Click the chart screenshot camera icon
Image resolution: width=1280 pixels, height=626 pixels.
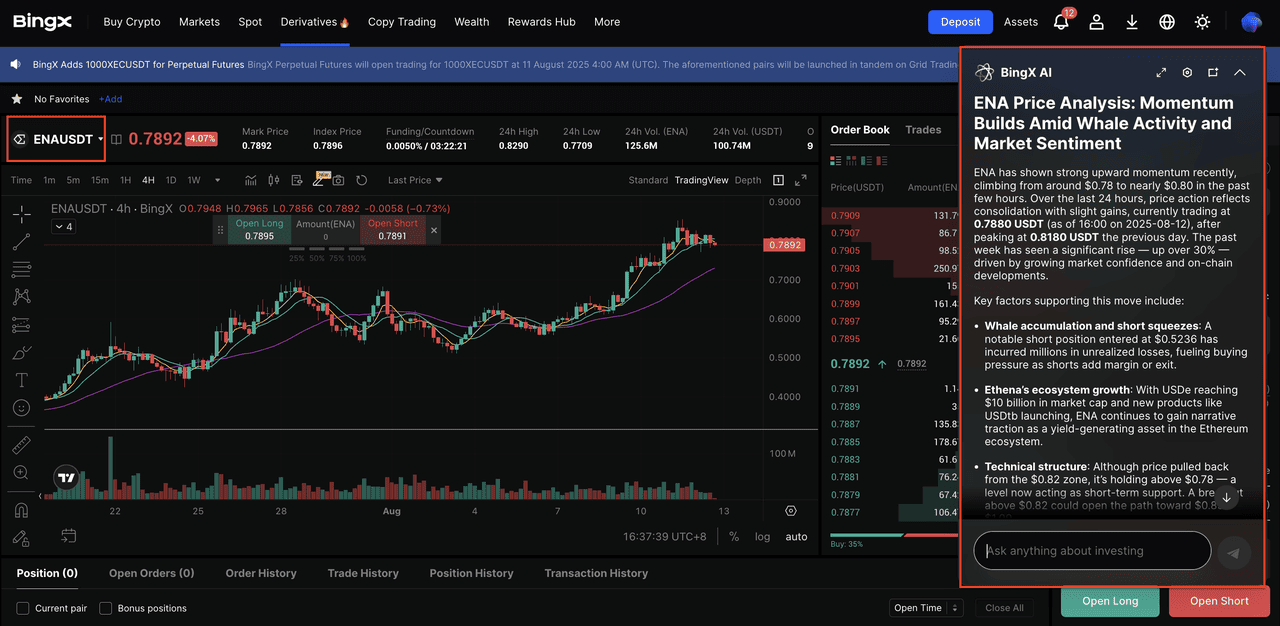click(339, 180)
